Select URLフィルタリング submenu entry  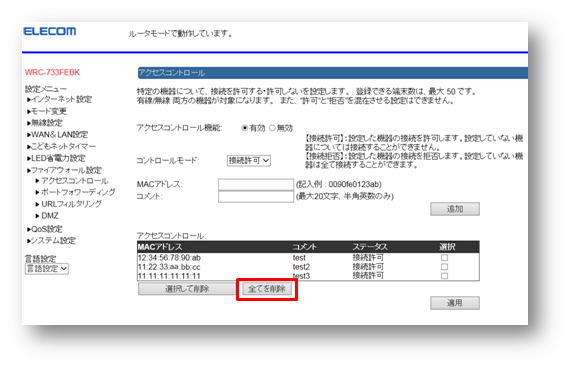coord(68,204)
